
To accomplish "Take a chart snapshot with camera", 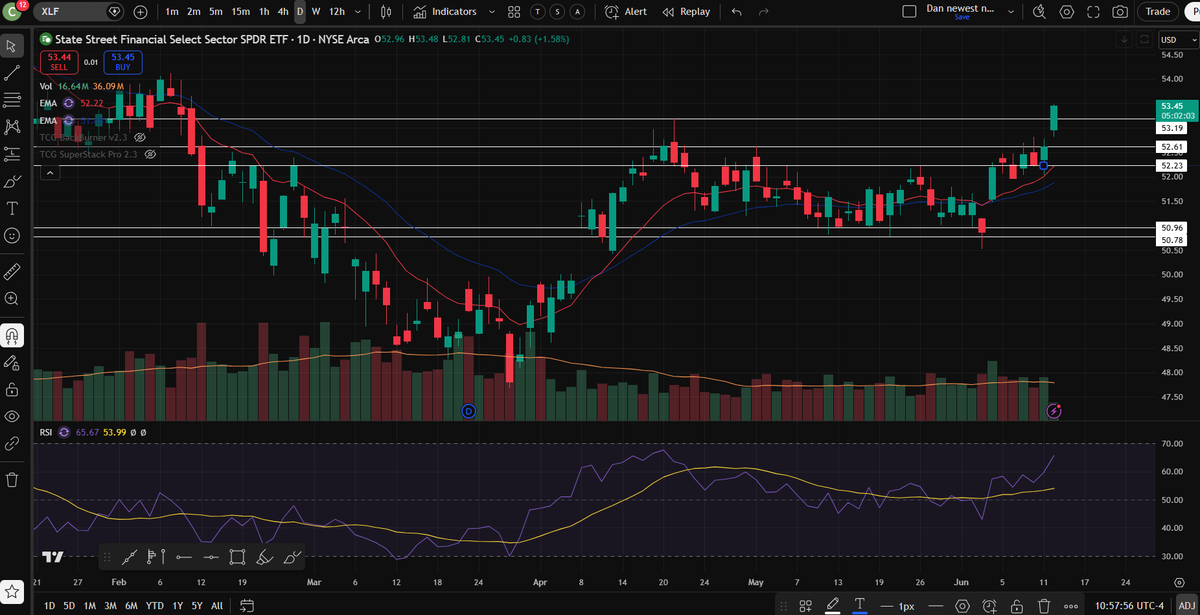I will click(1120, 12).
